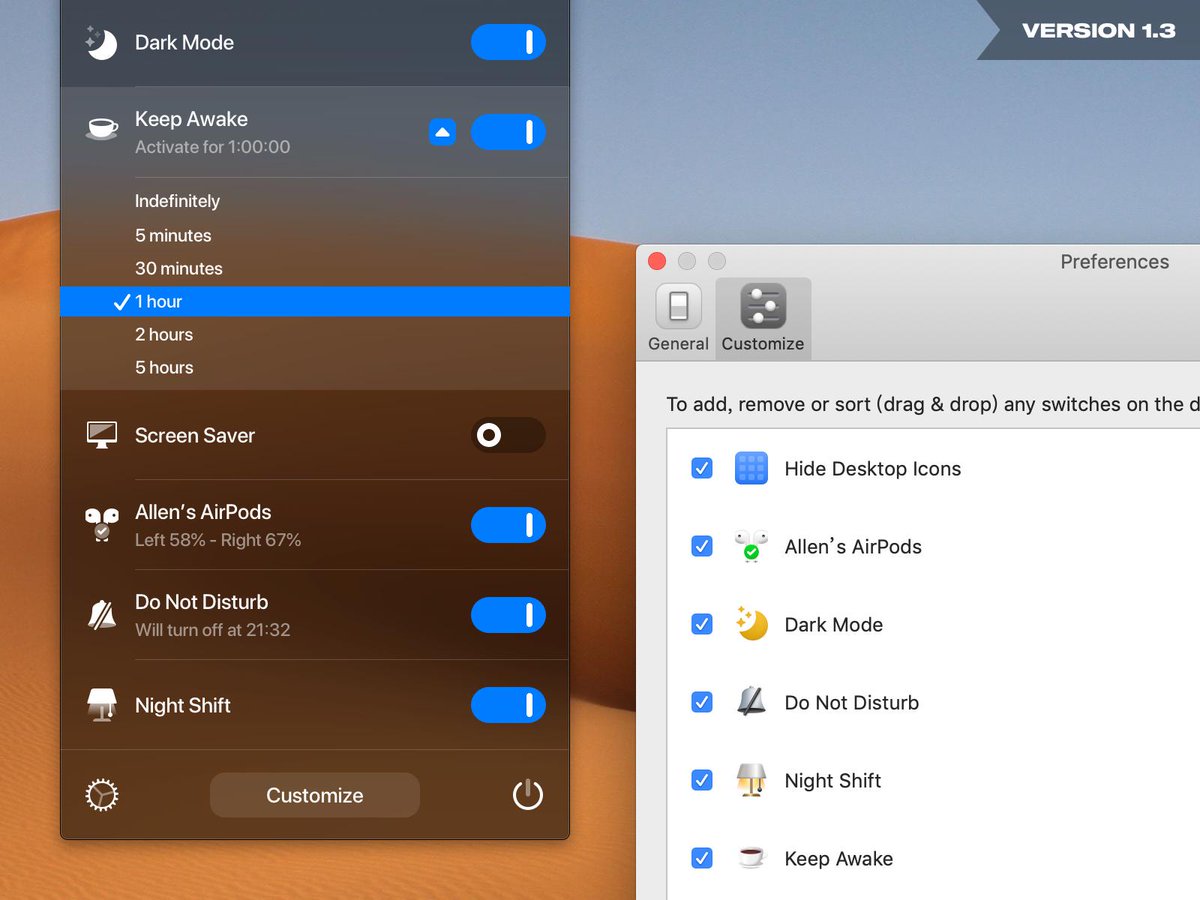Turn on the Screen Saver switch
1200x900 pixels.
[508, 435]
